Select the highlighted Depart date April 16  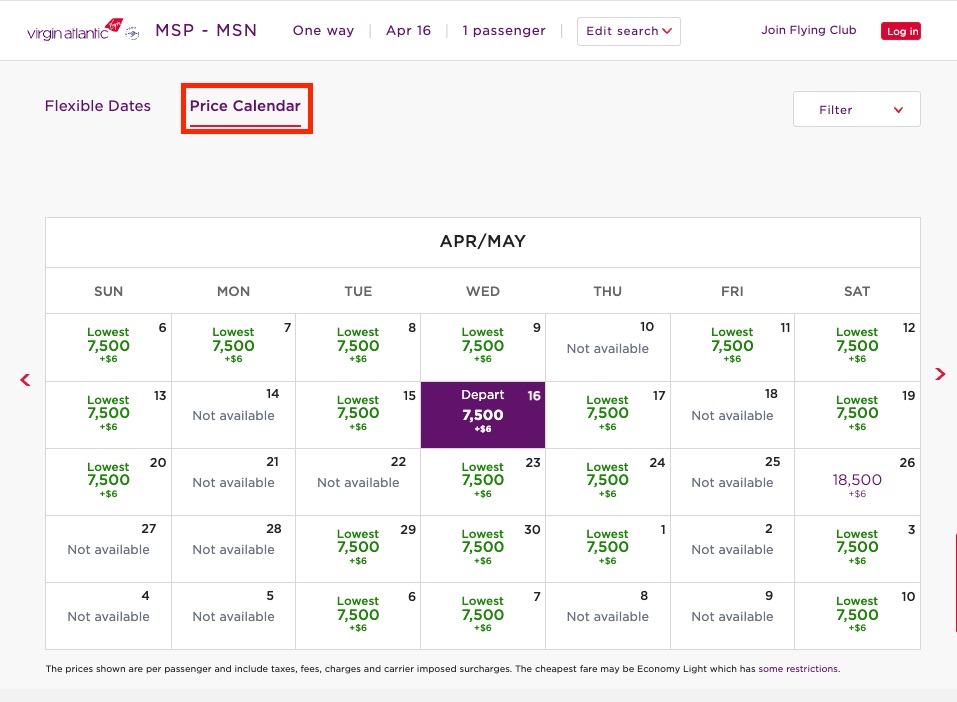(x=482, y=414)
